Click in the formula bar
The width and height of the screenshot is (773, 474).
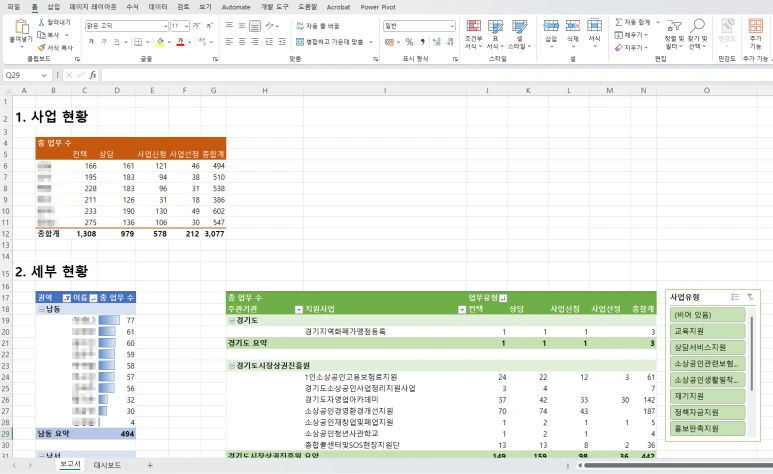coord(437,75)
